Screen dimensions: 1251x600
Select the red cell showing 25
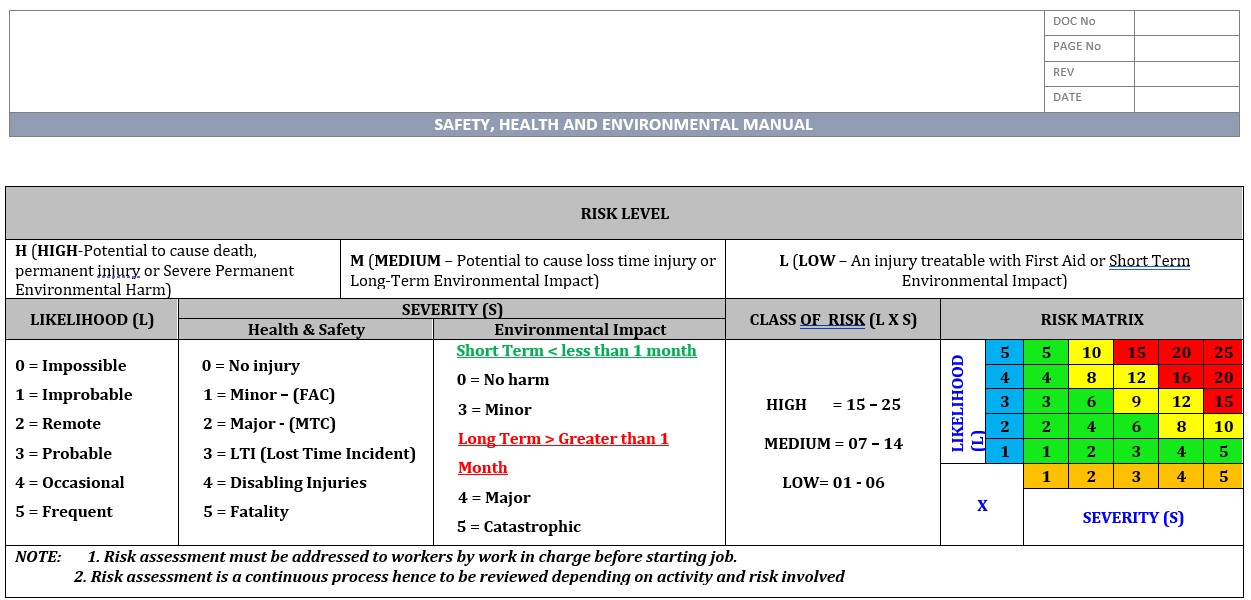pyautogui.click(x=1225, y=352)
